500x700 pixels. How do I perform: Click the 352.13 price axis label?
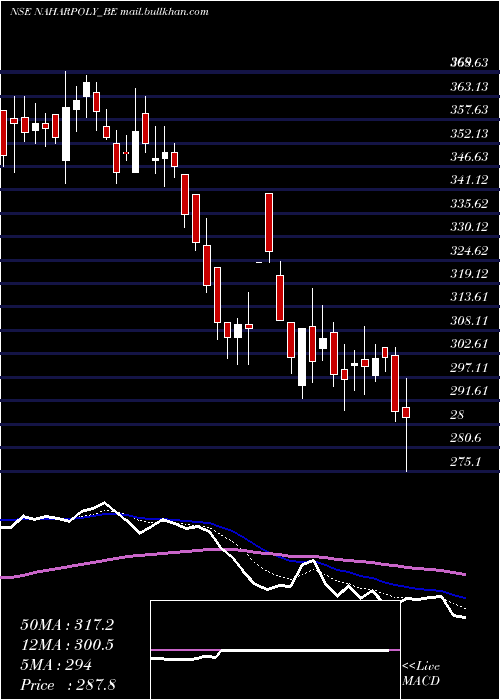coord(469,133)
